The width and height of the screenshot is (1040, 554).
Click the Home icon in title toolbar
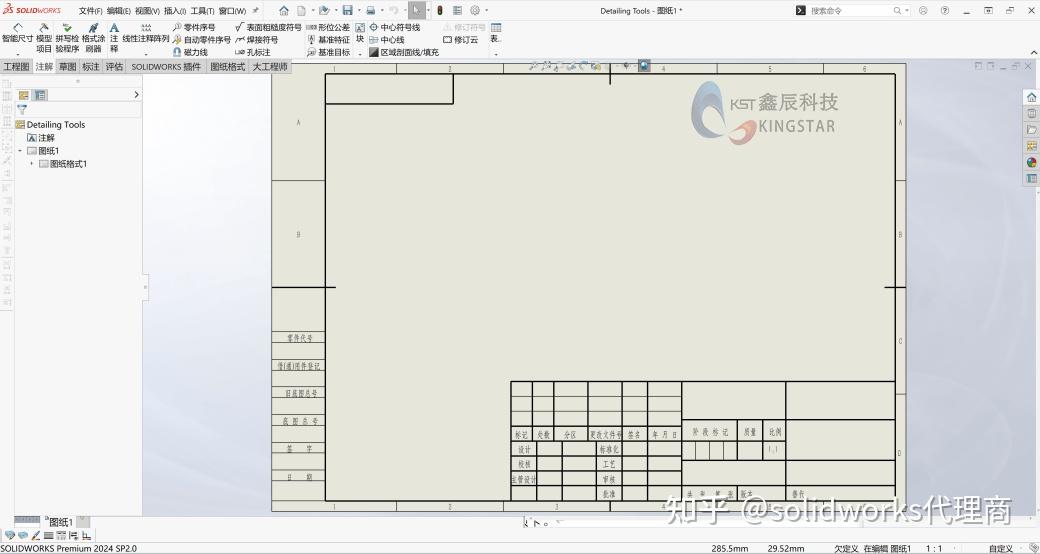pos(284,11)
